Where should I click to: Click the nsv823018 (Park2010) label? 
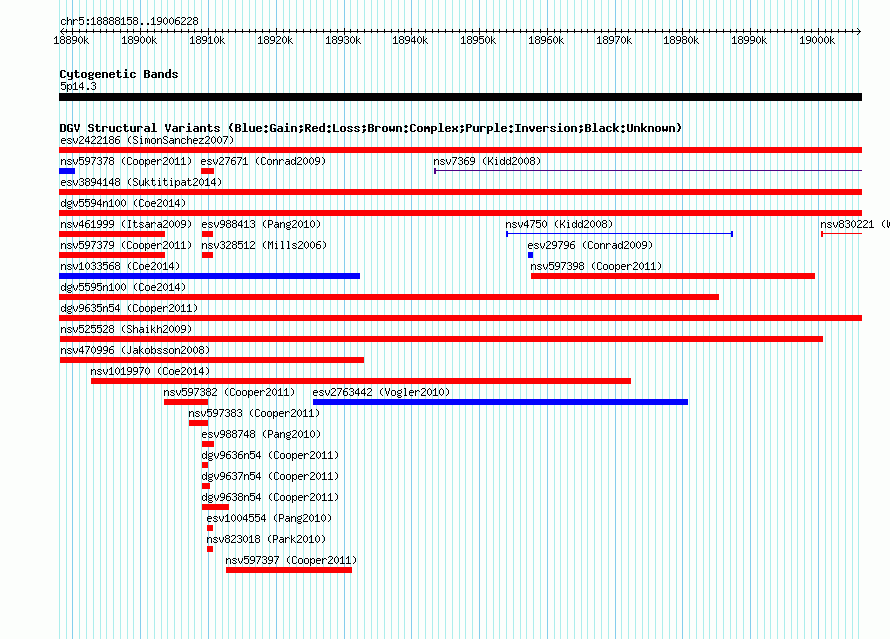click(x=266, y=539)
